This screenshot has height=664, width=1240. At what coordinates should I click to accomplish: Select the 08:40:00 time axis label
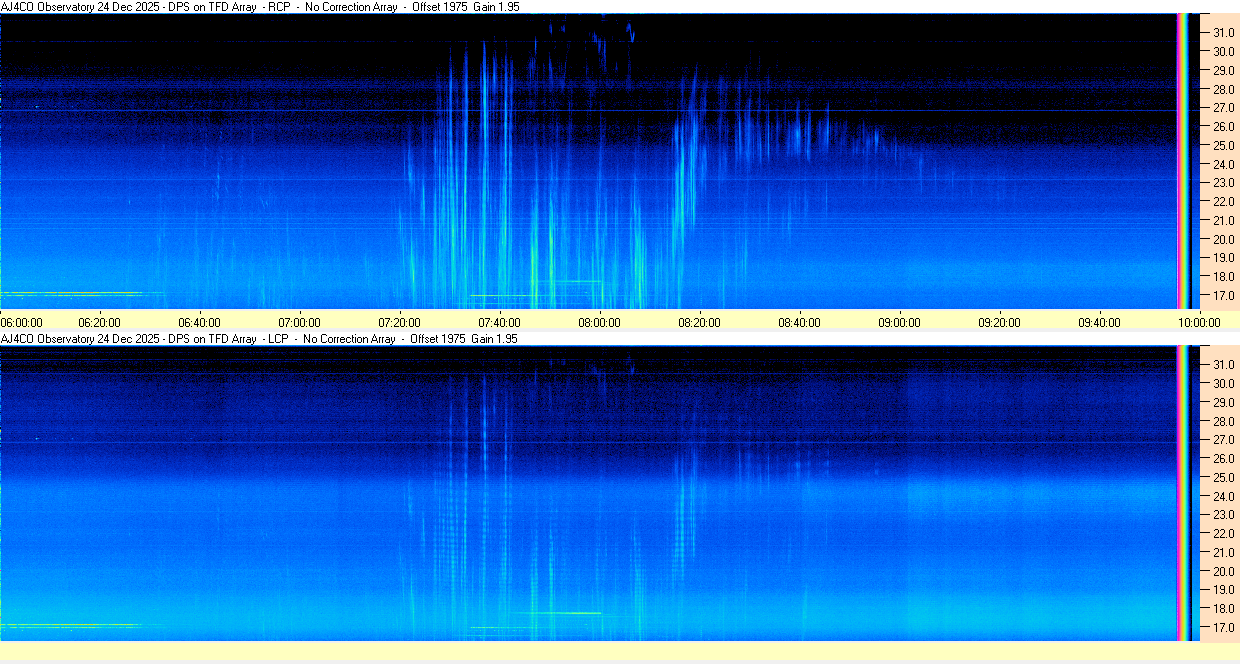click(799, 322)
